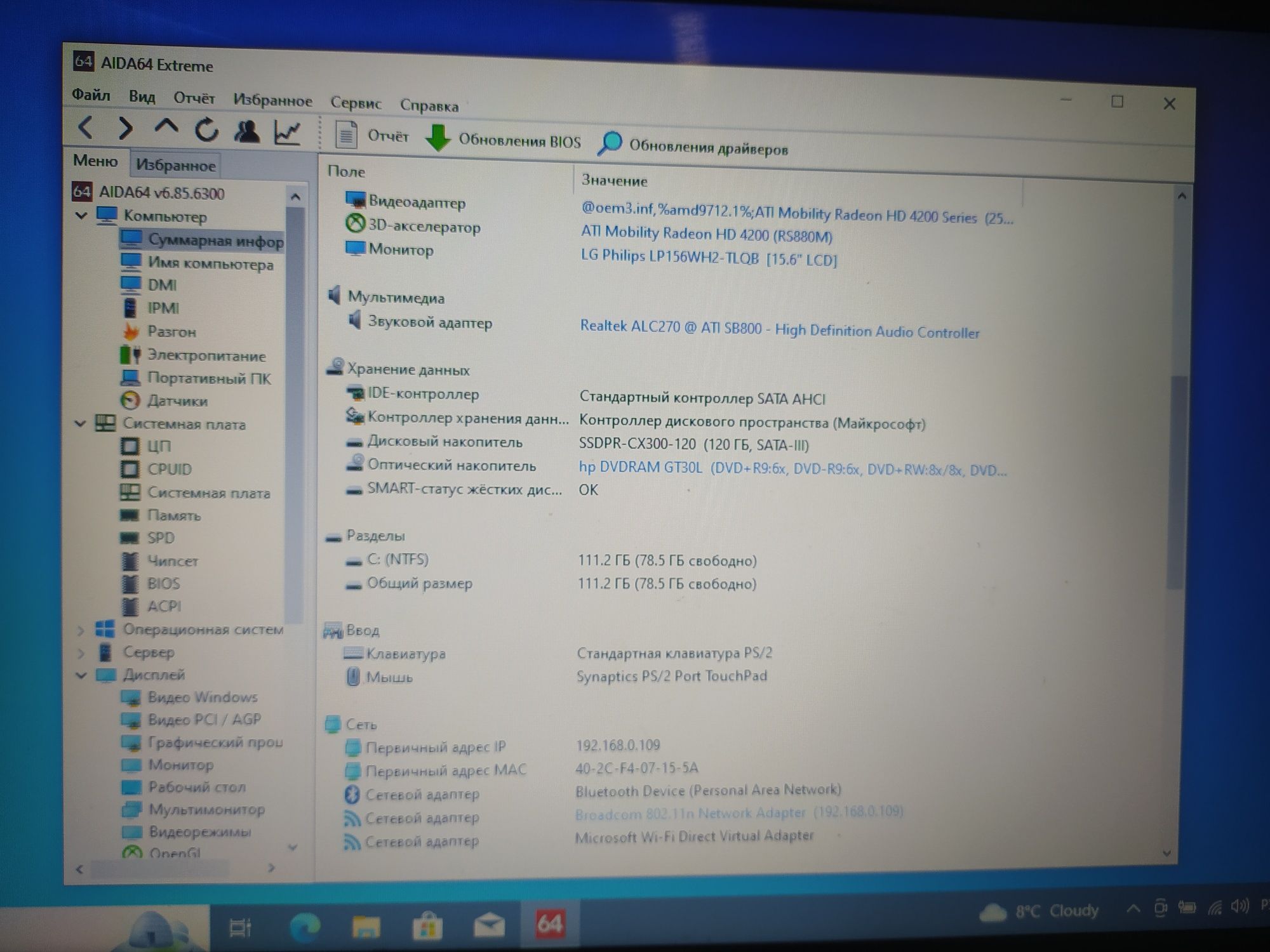
Task: Click the main panel vertical scrollbar thumb
Action: coord(1176,482)
